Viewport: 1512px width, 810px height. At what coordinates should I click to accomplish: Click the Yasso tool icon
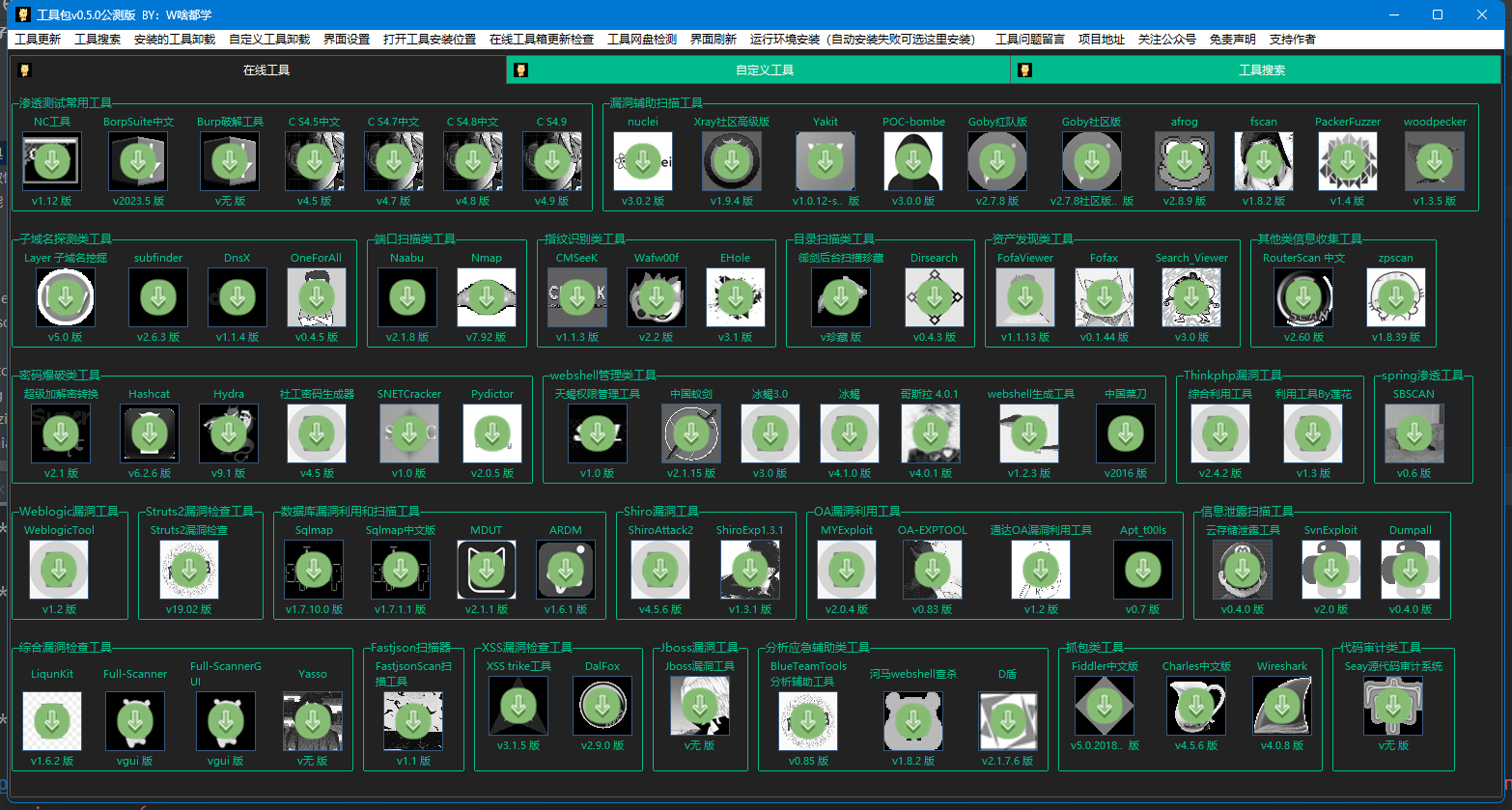click(313, 721)
